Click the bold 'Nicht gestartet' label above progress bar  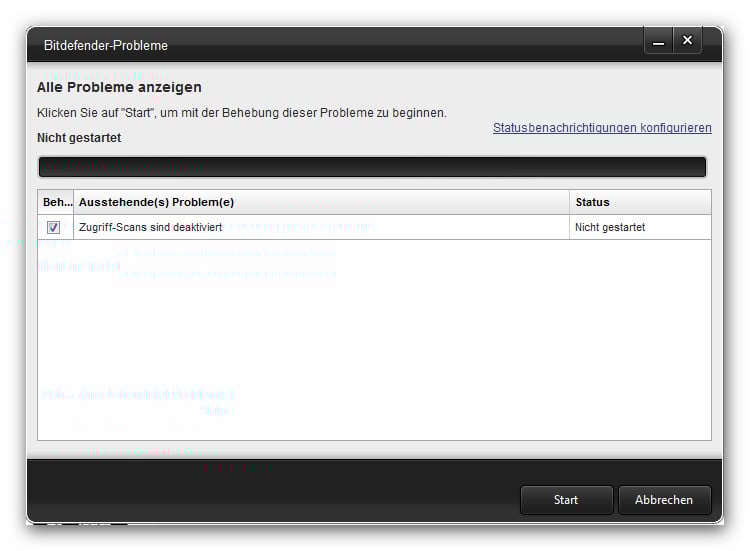(x=79, y=138)
